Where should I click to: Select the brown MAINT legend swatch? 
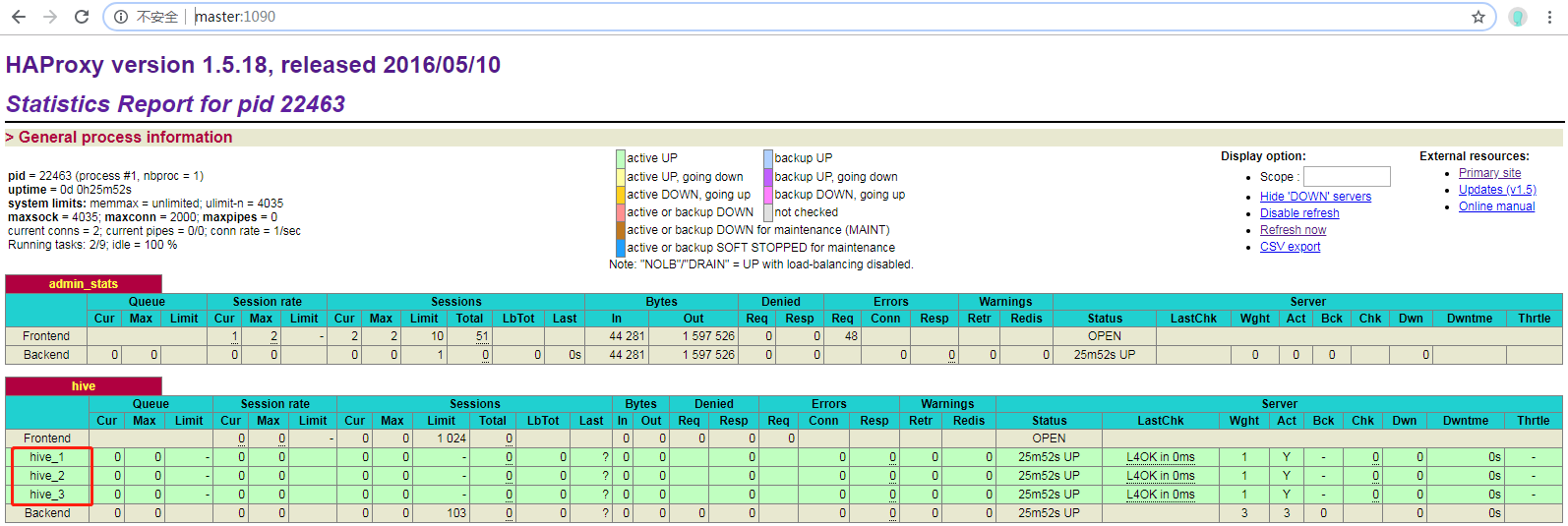point(621,230)
